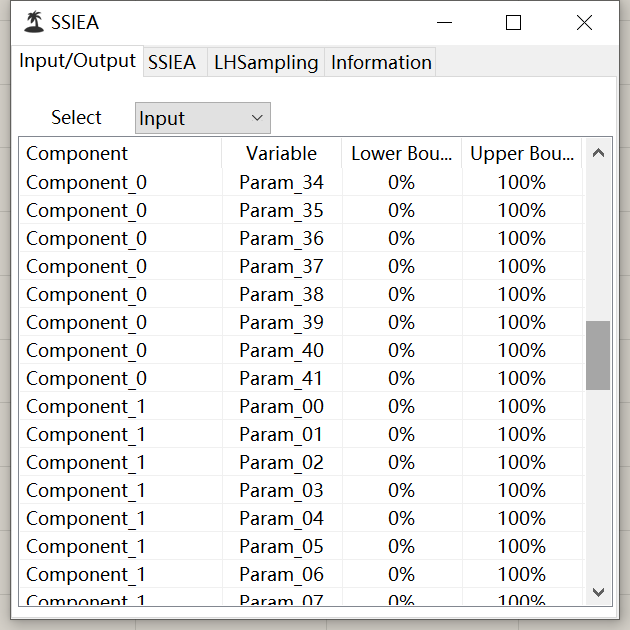The width and height of the screenshot is (630, 630).
Task: Click the vertical scrollbar thumb
Action: [x=598, y=355]
